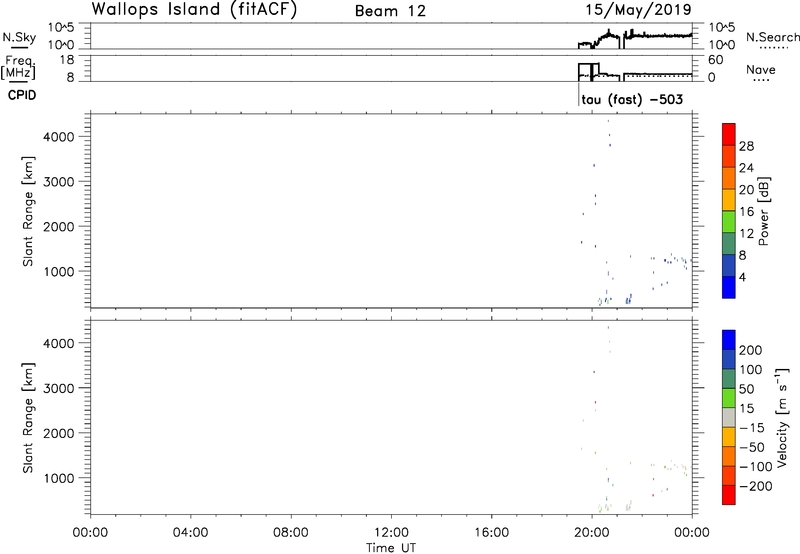
Task: Click the "28" Power colorbar label
Action: pyautogui.click(x=746, y=146)
